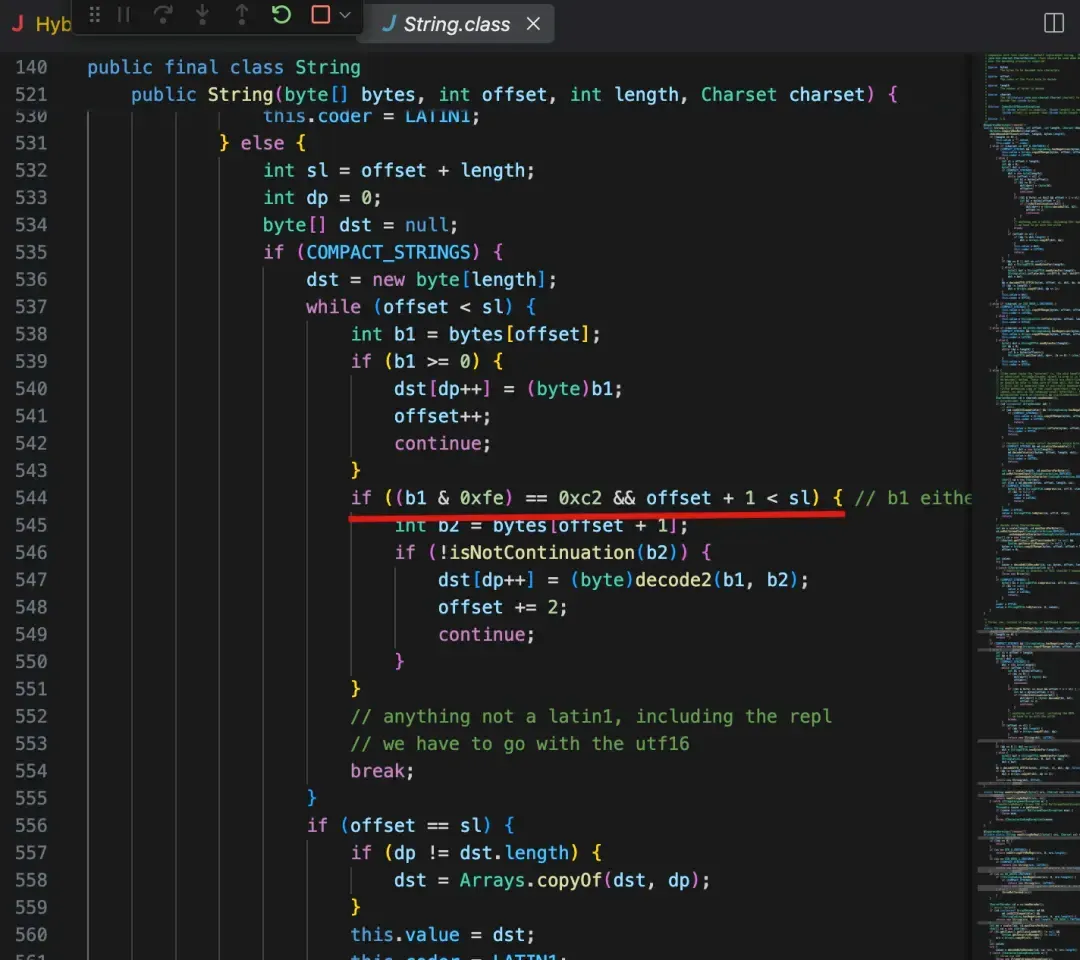Click 'null' on line 534
The image size is (1080, 960).
426,225
